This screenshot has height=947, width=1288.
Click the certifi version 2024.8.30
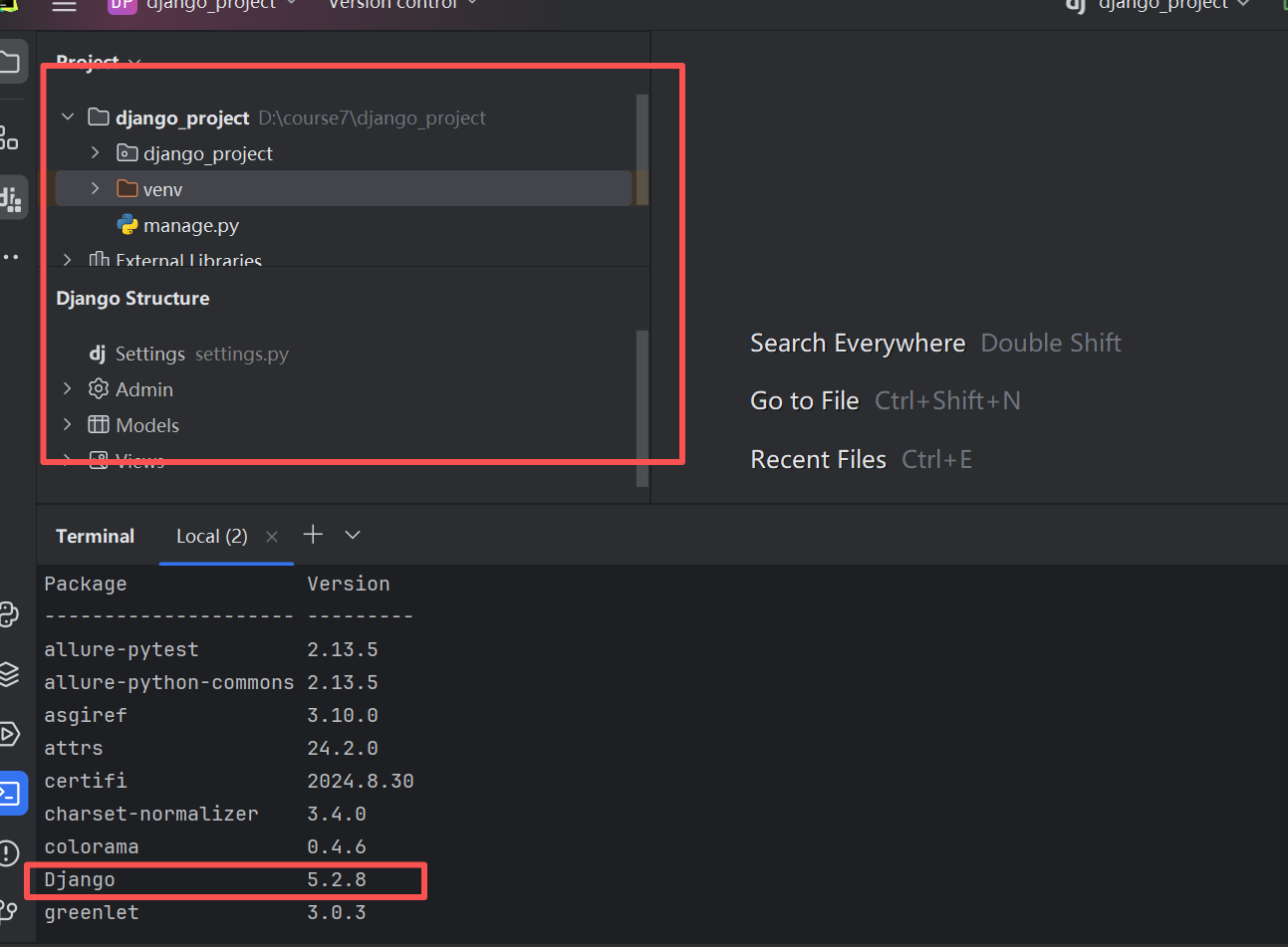click(361, 781)
